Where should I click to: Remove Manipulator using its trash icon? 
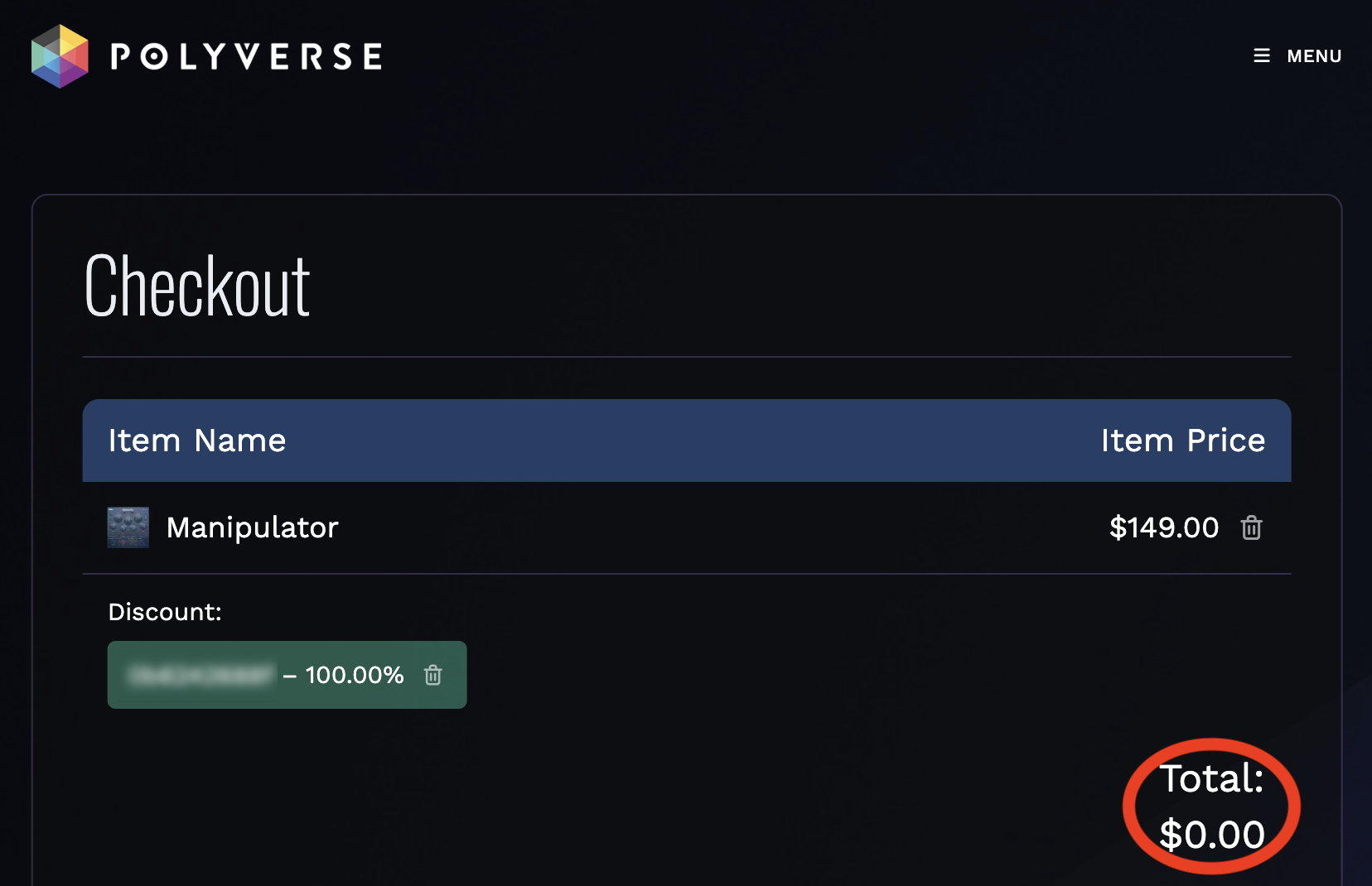[1251, 527]
